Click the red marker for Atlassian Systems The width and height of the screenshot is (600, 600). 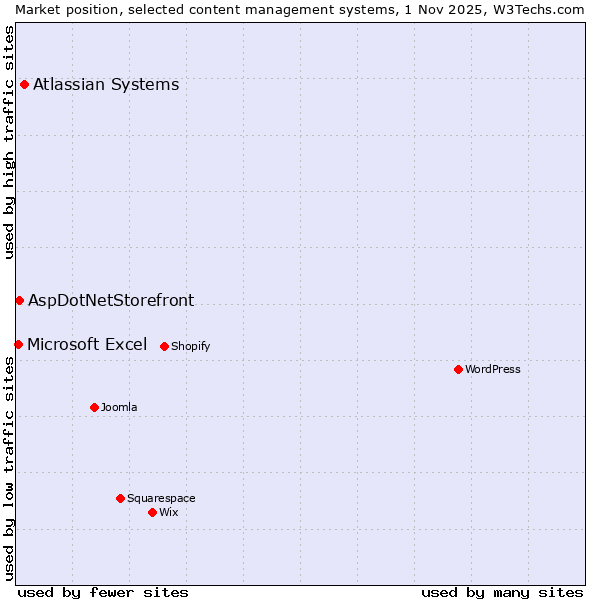tap(24, 84)
